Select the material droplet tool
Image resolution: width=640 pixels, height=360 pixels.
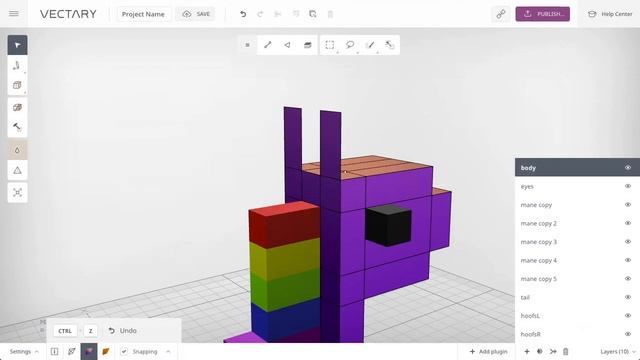[x=17, y=150]
